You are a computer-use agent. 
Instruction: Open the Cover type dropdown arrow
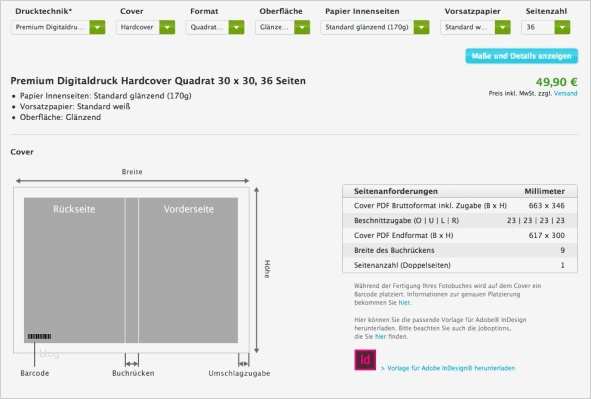click(x=167, y=27)
